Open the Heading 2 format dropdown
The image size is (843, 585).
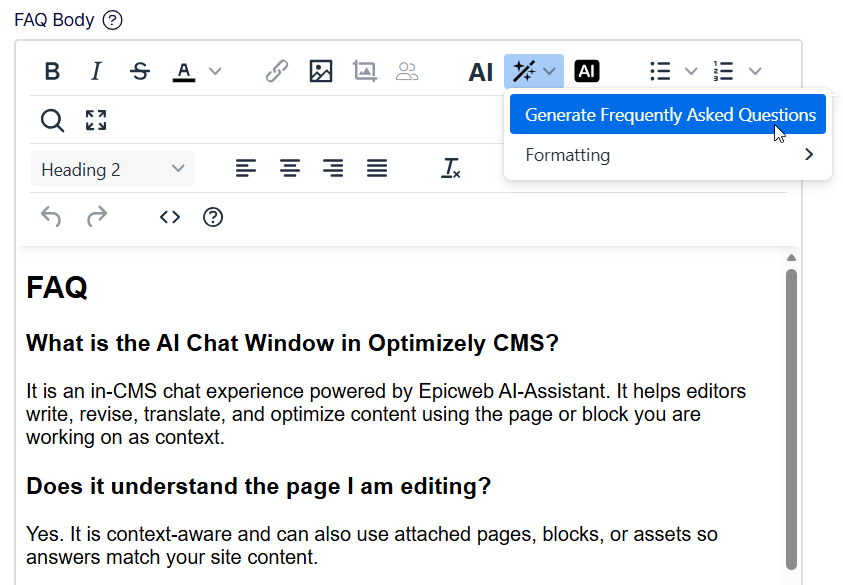(112, 169)
